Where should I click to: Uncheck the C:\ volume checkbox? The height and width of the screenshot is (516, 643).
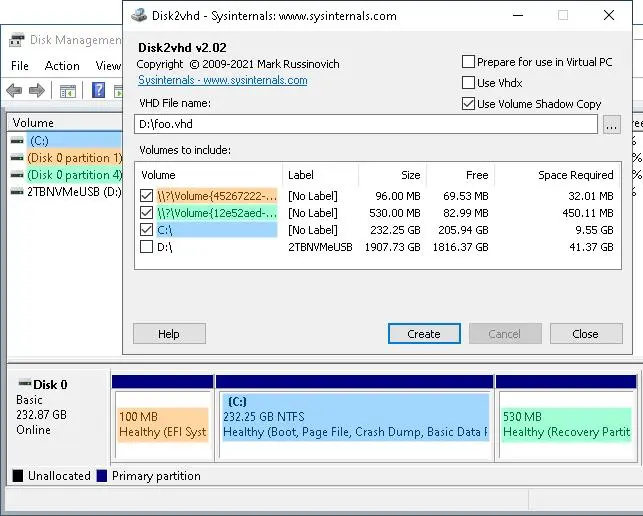146,230
